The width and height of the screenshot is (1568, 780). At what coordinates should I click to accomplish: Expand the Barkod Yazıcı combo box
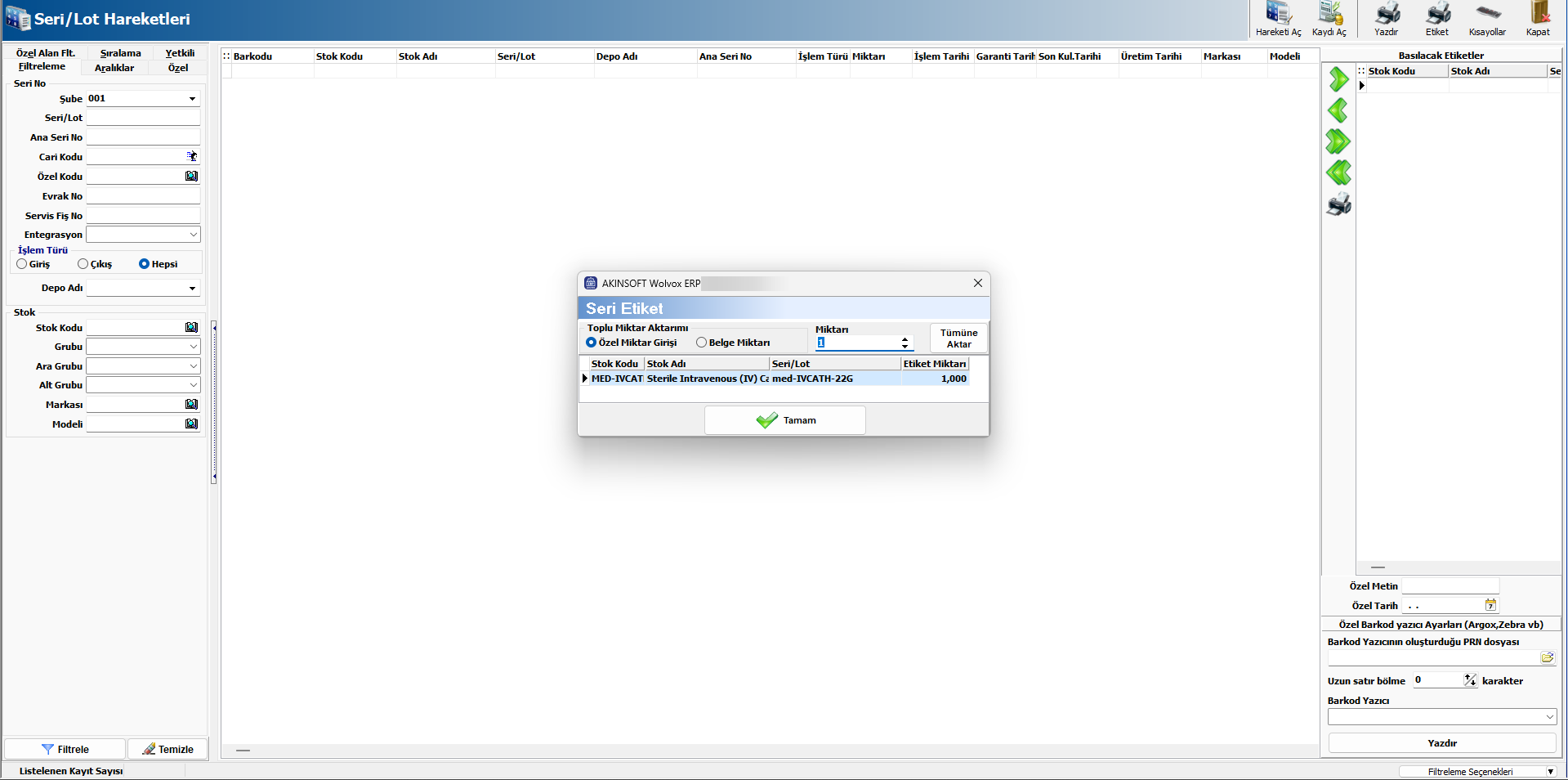1549,717
